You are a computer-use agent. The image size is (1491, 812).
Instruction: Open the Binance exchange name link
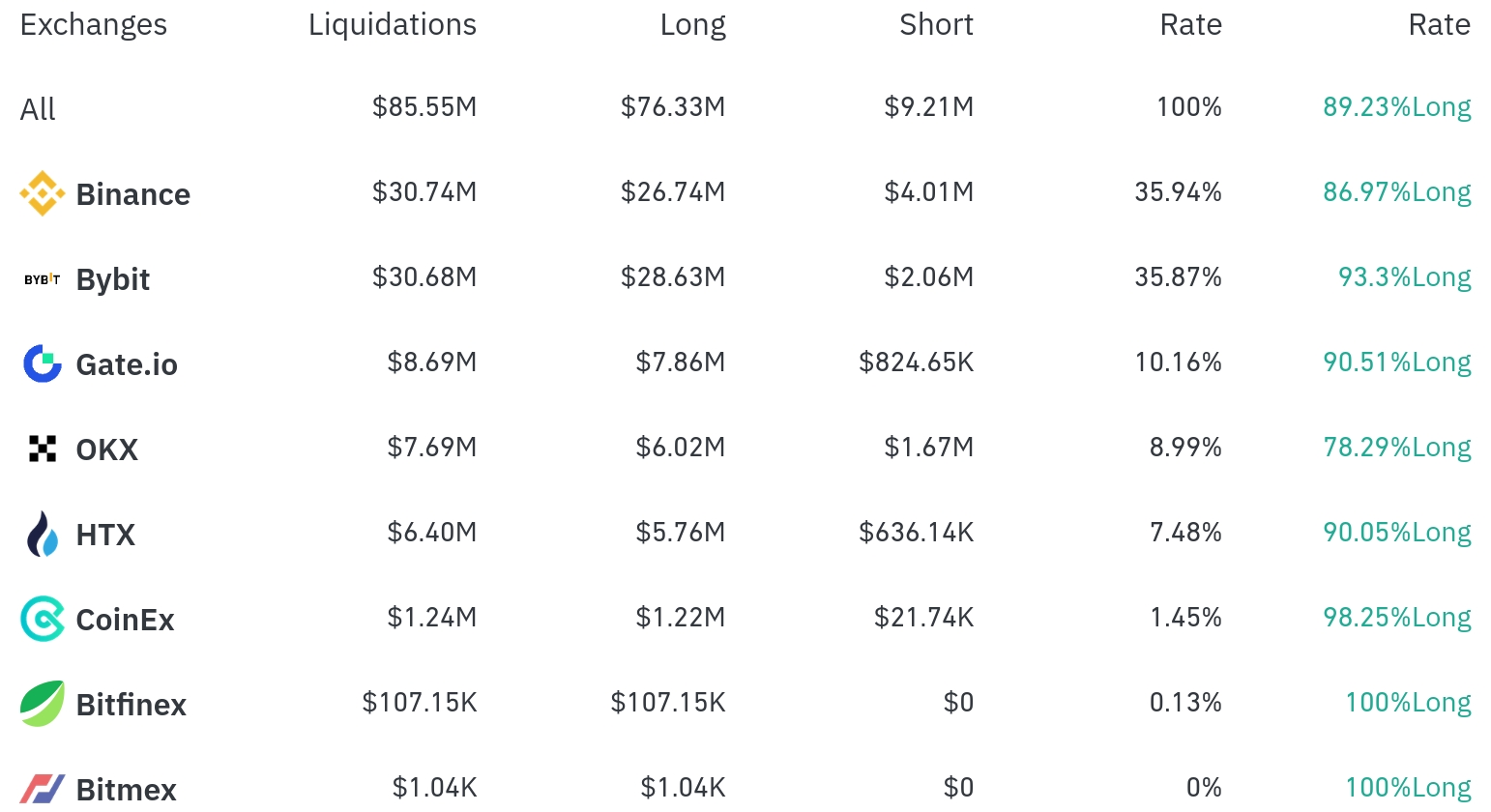click(133, 194)
